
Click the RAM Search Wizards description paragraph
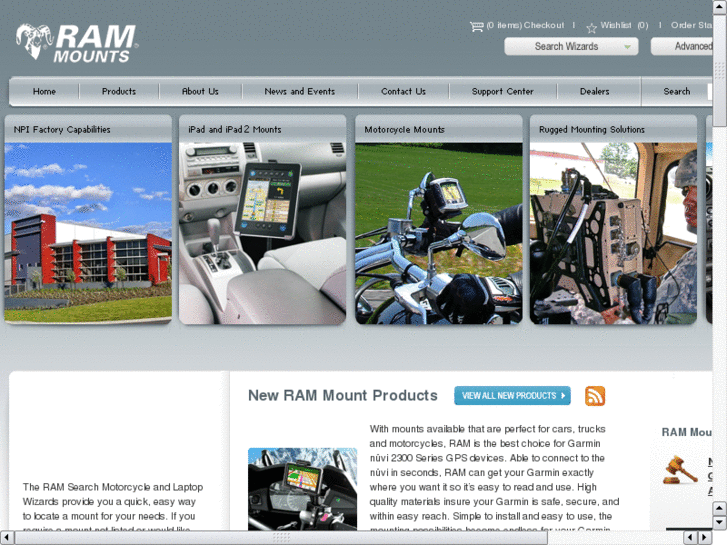114,507
